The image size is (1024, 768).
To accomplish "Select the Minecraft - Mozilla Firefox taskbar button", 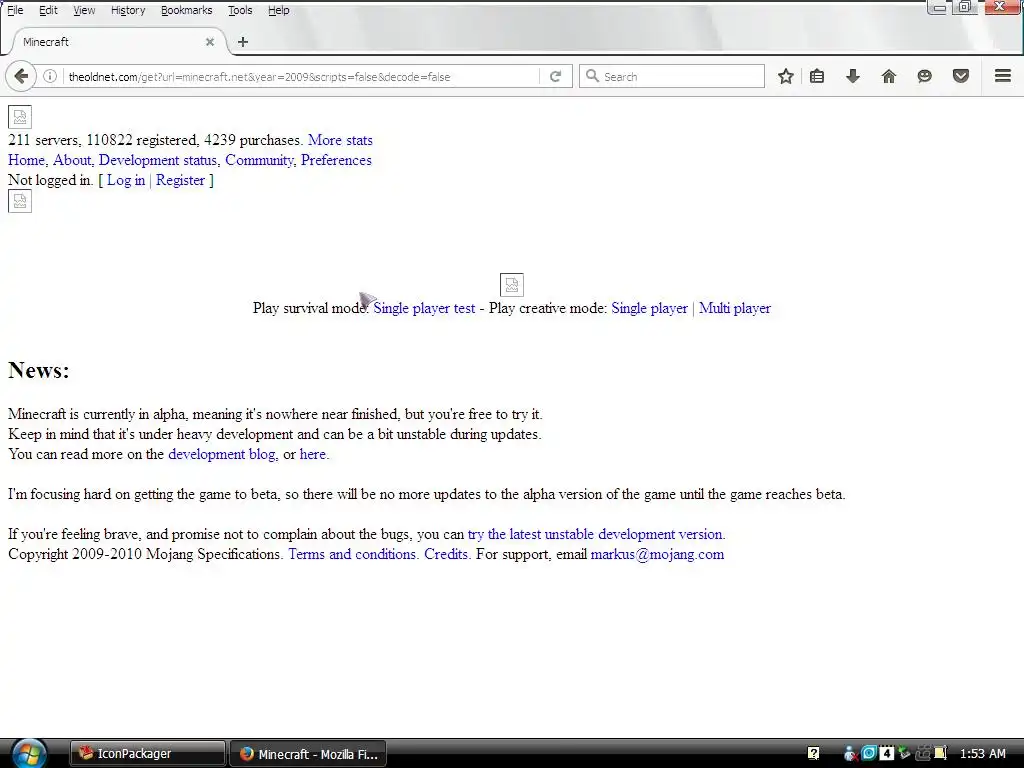I will click(x=308, y=754).
